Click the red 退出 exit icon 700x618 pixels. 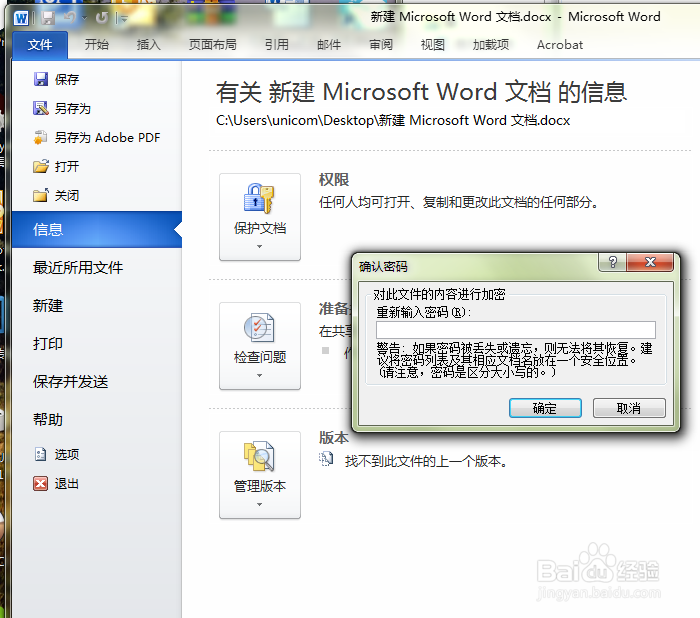pyautogui.click(x=41, y=484)
